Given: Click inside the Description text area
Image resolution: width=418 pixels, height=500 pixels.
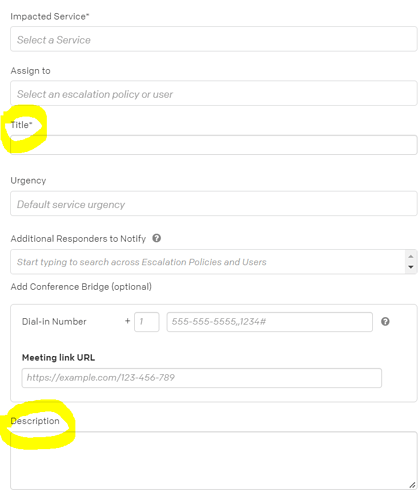Looking at the screenshot, I should (214, 460).
